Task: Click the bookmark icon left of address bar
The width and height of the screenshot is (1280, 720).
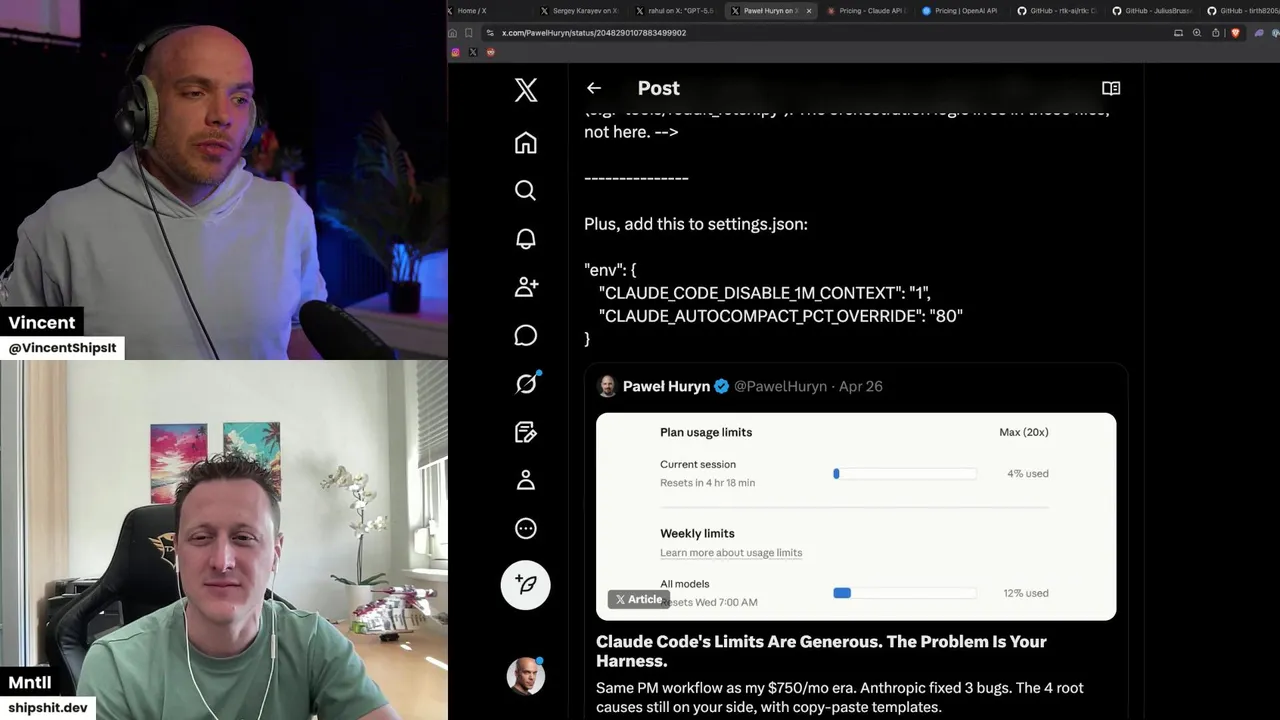Action: pos(468,33)
